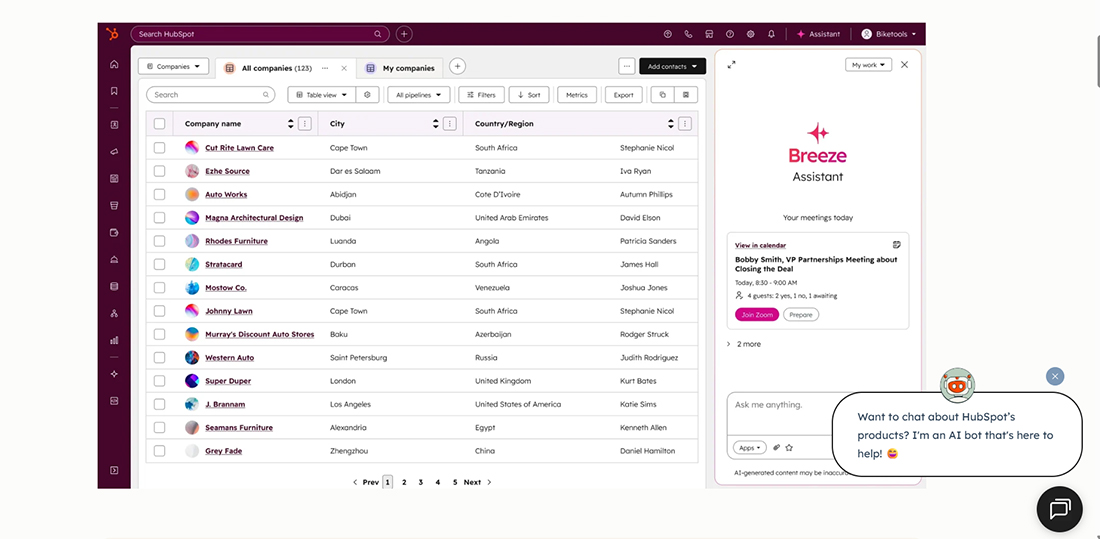Click the gear next to Table view
Screen dimensions: 1100x539
367,95
